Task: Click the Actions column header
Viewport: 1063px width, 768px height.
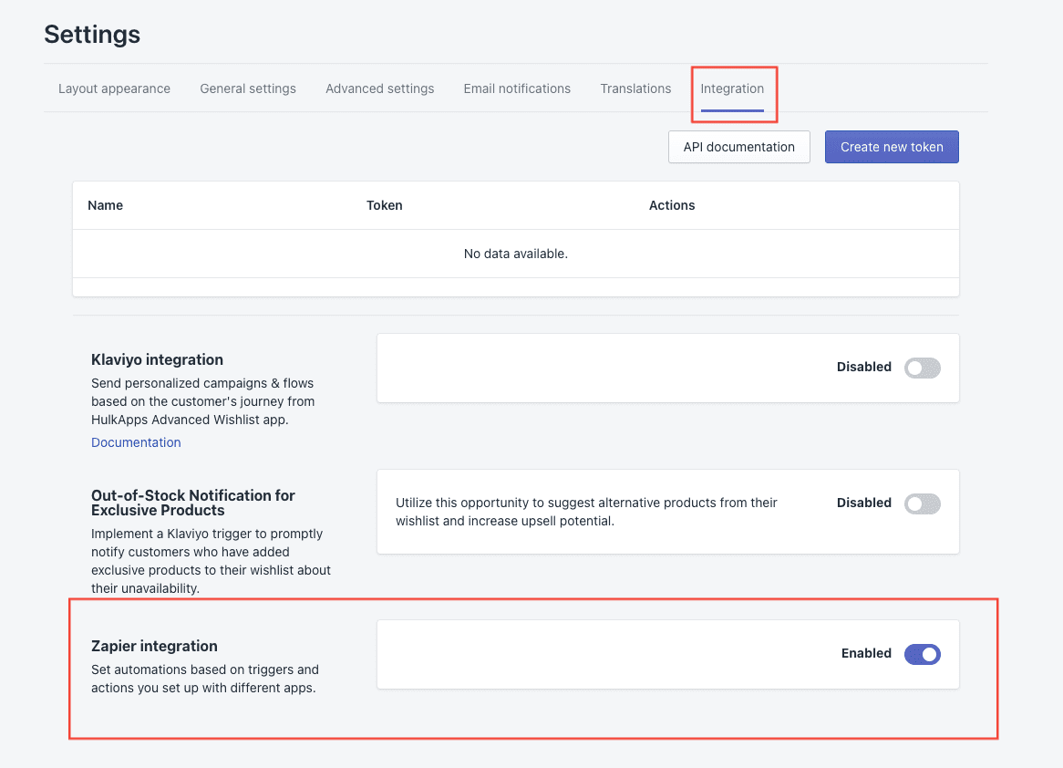Action: click(672, 205)
